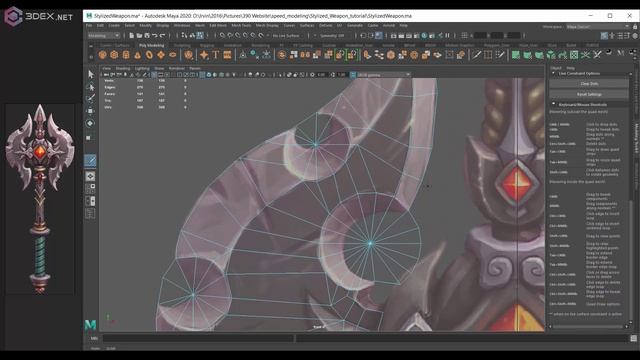This screenshot has height=360, width=640.
Task: Click the New Scene icon
Action: (131, 36)
